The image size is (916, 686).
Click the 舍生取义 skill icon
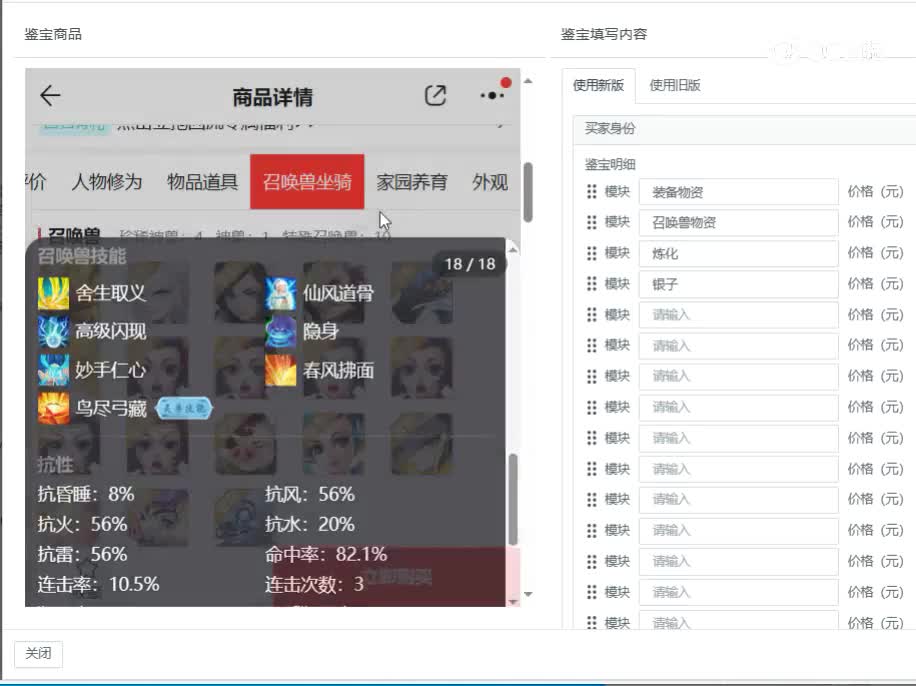[x=53, y=293]
